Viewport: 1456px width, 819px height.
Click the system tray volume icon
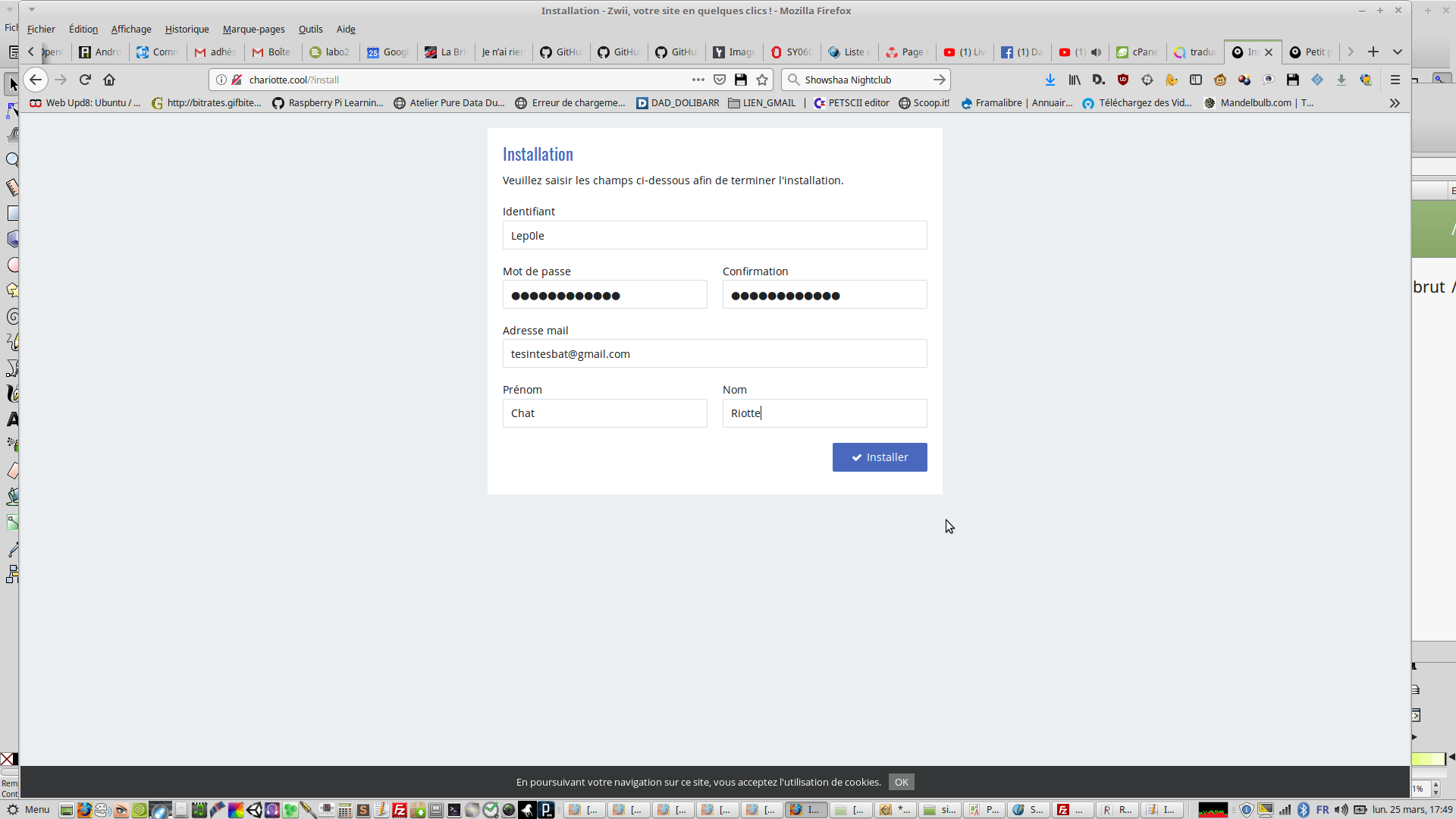pos(1341,810)
